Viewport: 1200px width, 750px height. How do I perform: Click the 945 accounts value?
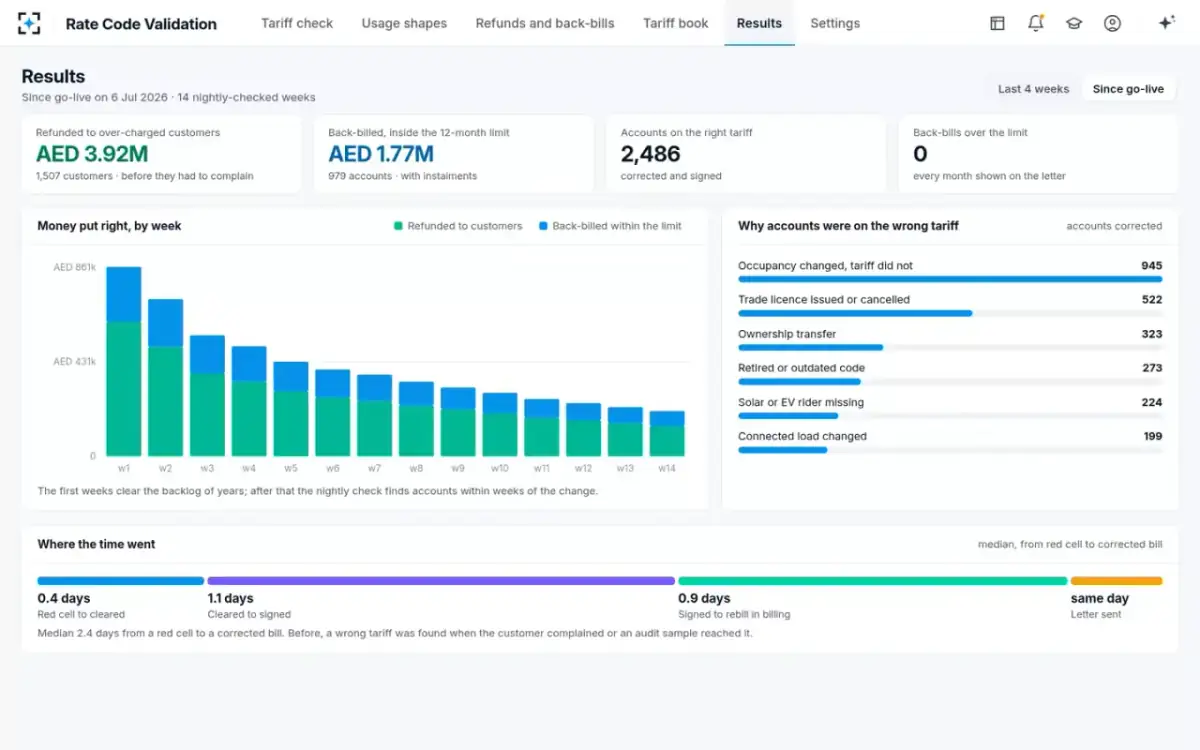pos(1152,266)
